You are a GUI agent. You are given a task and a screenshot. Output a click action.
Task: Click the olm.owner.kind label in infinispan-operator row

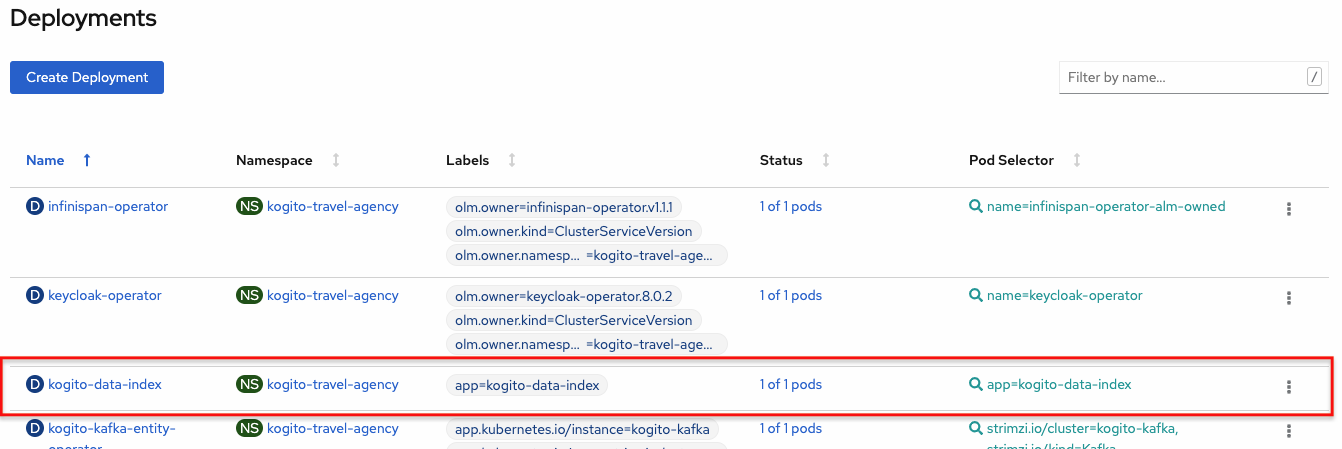click(x=574, y=232)
